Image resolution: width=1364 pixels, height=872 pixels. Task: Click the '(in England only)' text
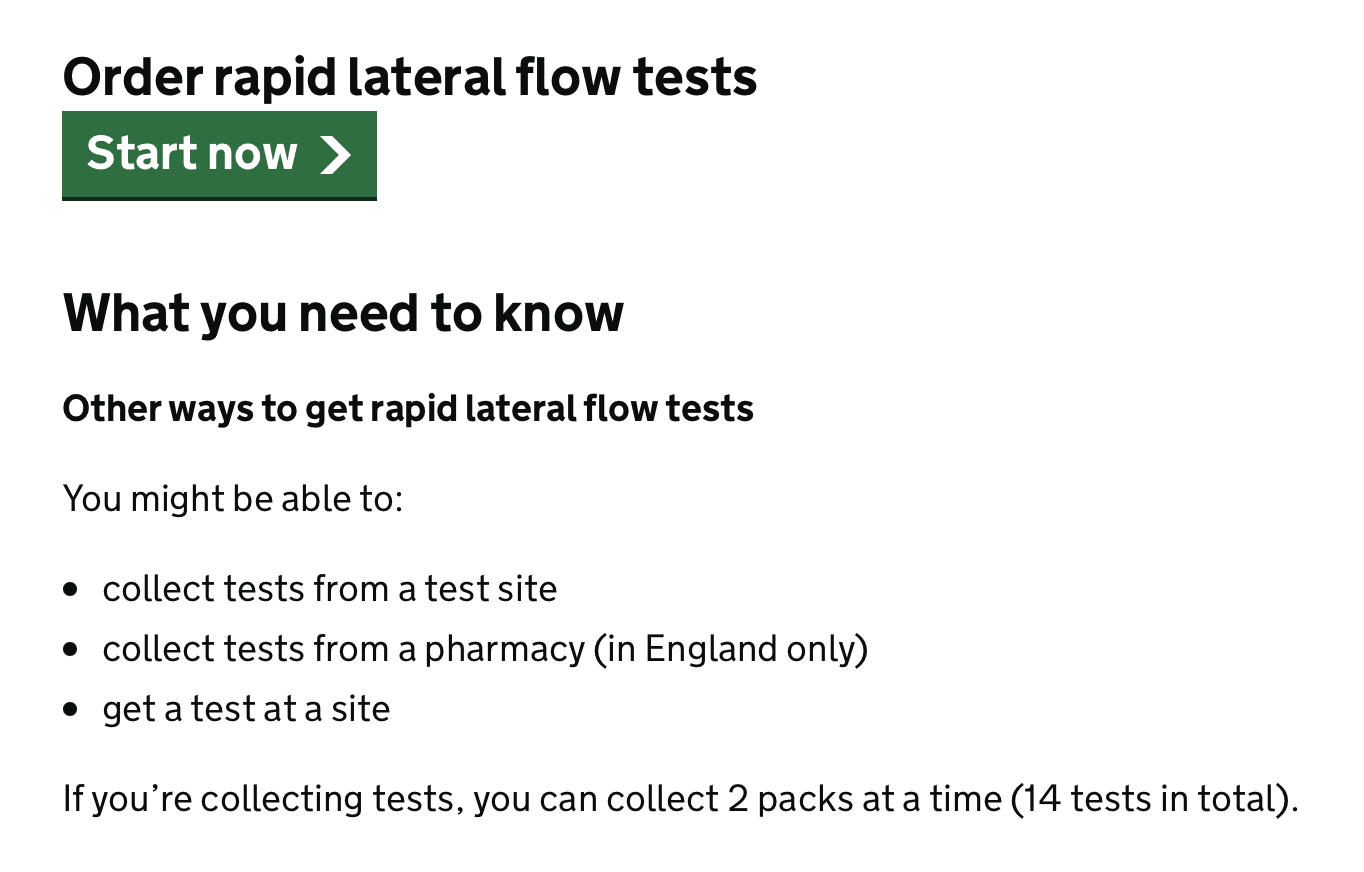731,649
